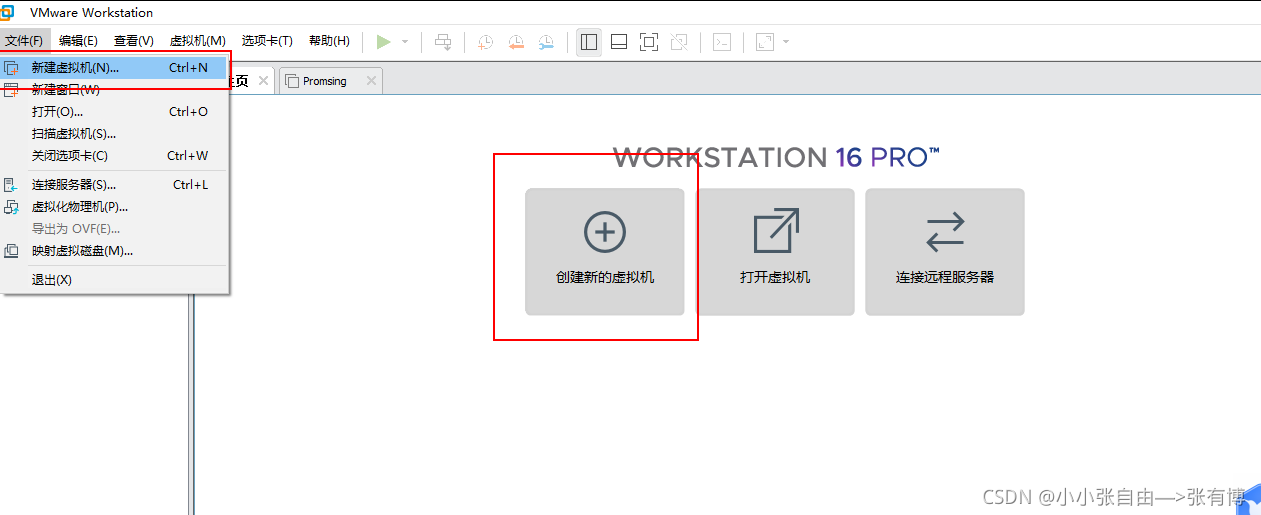Click the Console View terminal icon
This screenshot has width=1261, height=515.
[722, 42]
